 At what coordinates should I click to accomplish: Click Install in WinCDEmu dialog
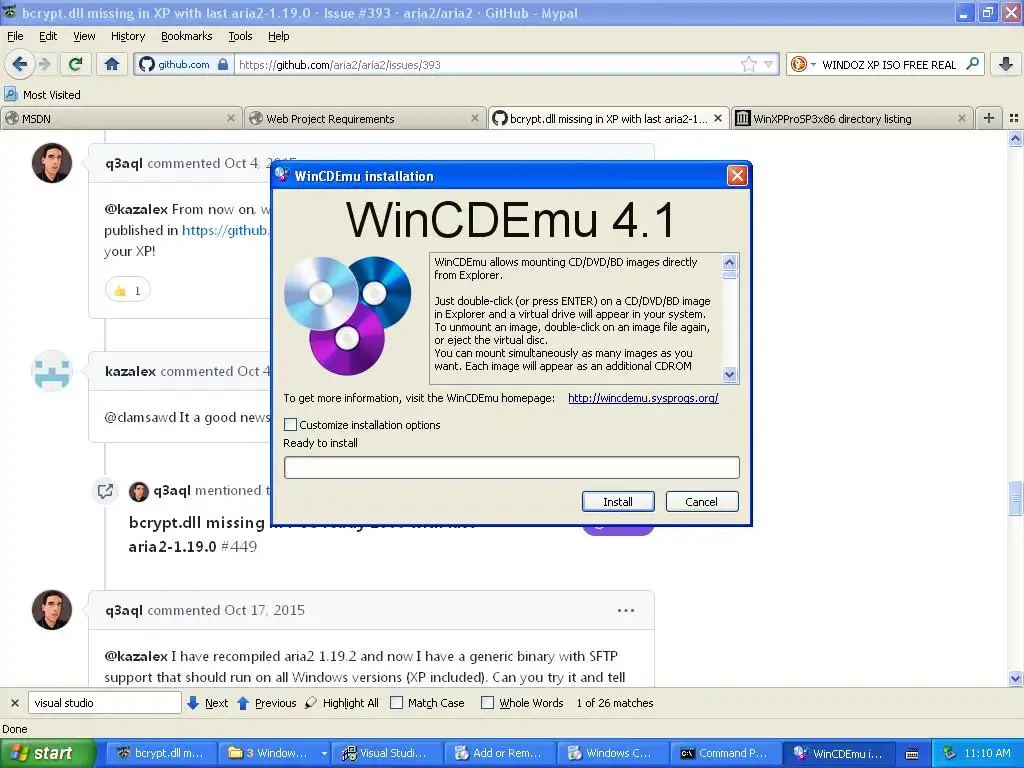click(618, 502)
